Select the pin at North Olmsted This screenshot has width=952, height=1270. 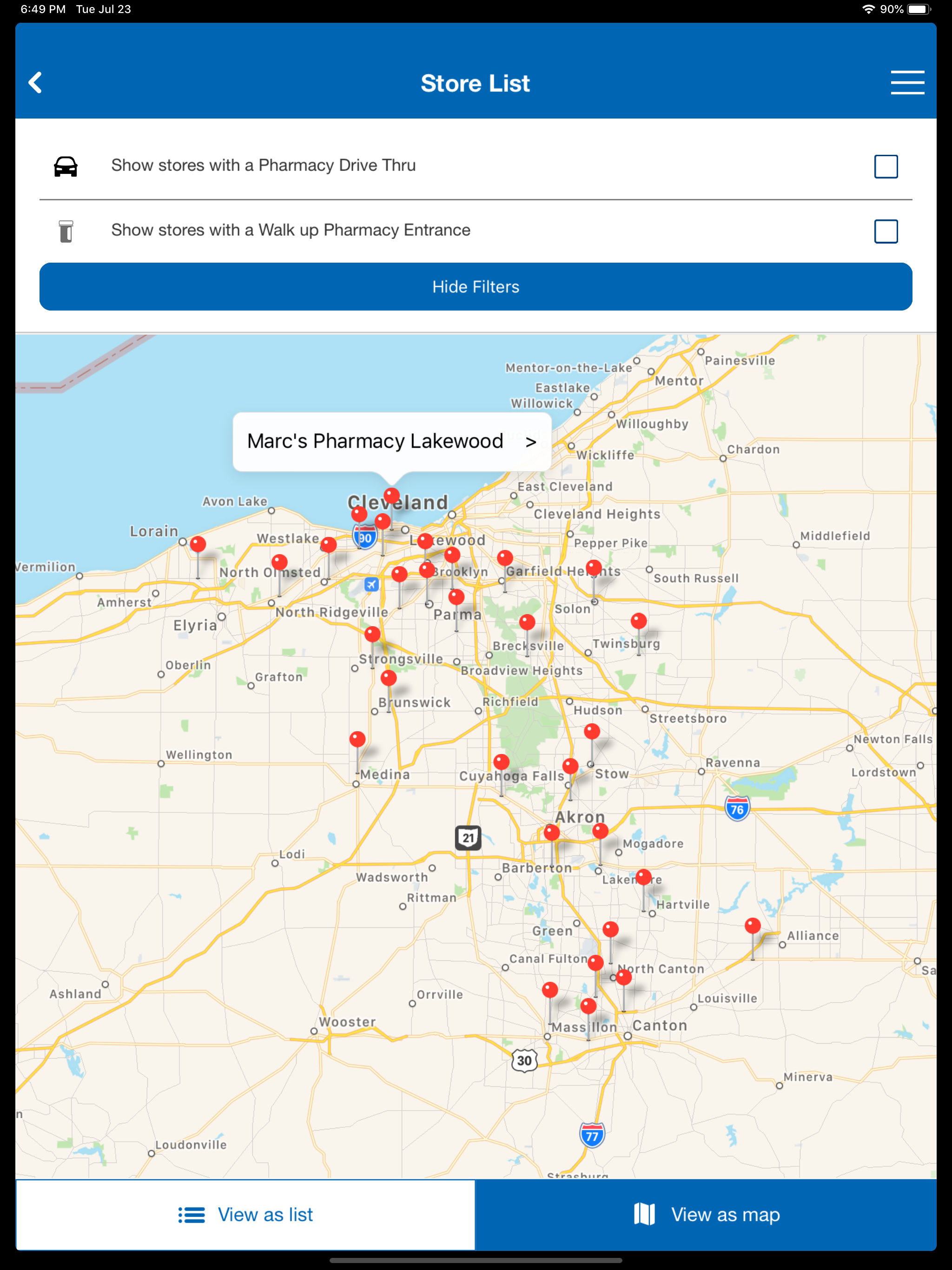pyautogui.click(x=279, y=562)
